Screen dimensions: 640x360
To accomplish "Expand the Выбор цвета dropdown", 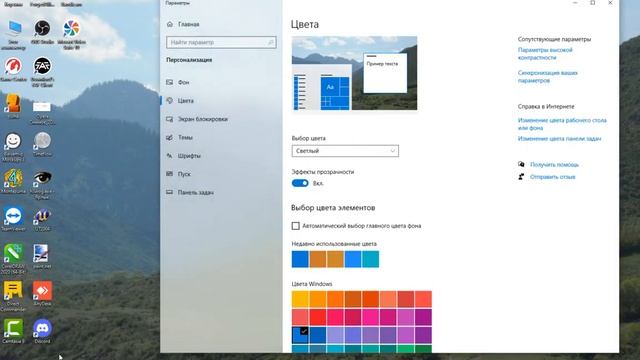I will [345, 151].
